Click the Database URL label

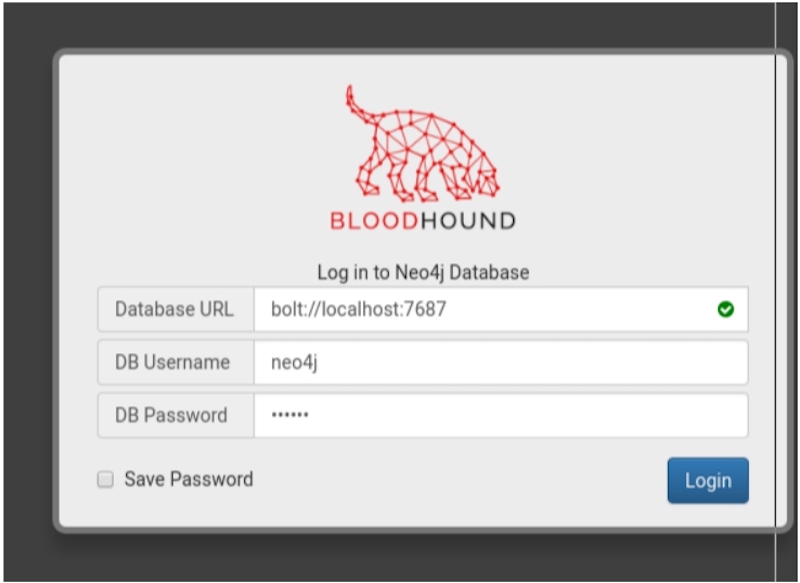click(175, 310)
